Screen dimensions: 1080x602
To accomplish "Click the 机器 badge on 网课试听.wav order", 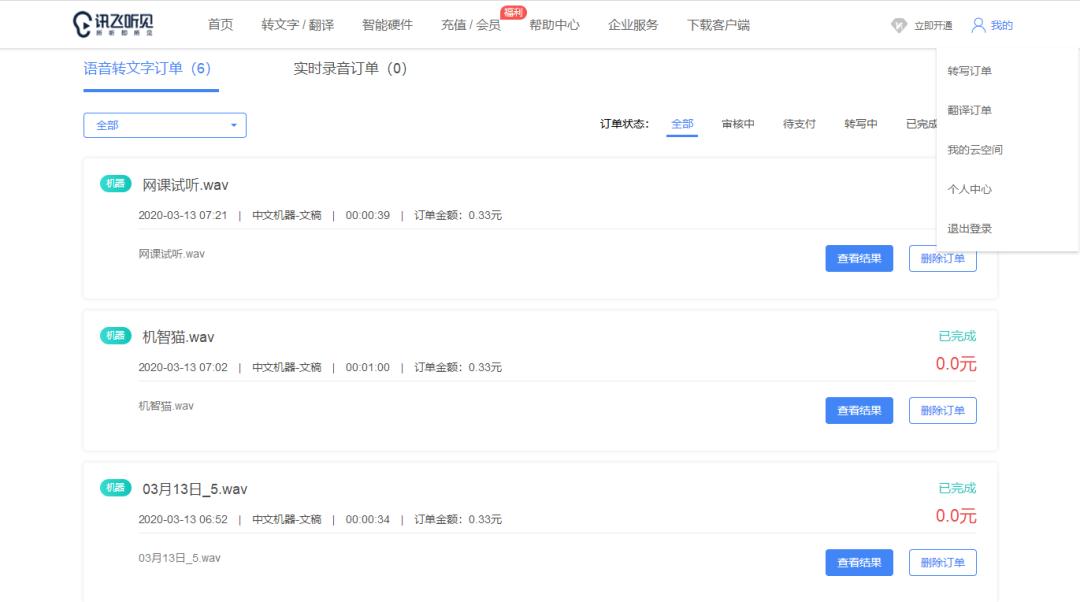I will (x=115, y=184).
